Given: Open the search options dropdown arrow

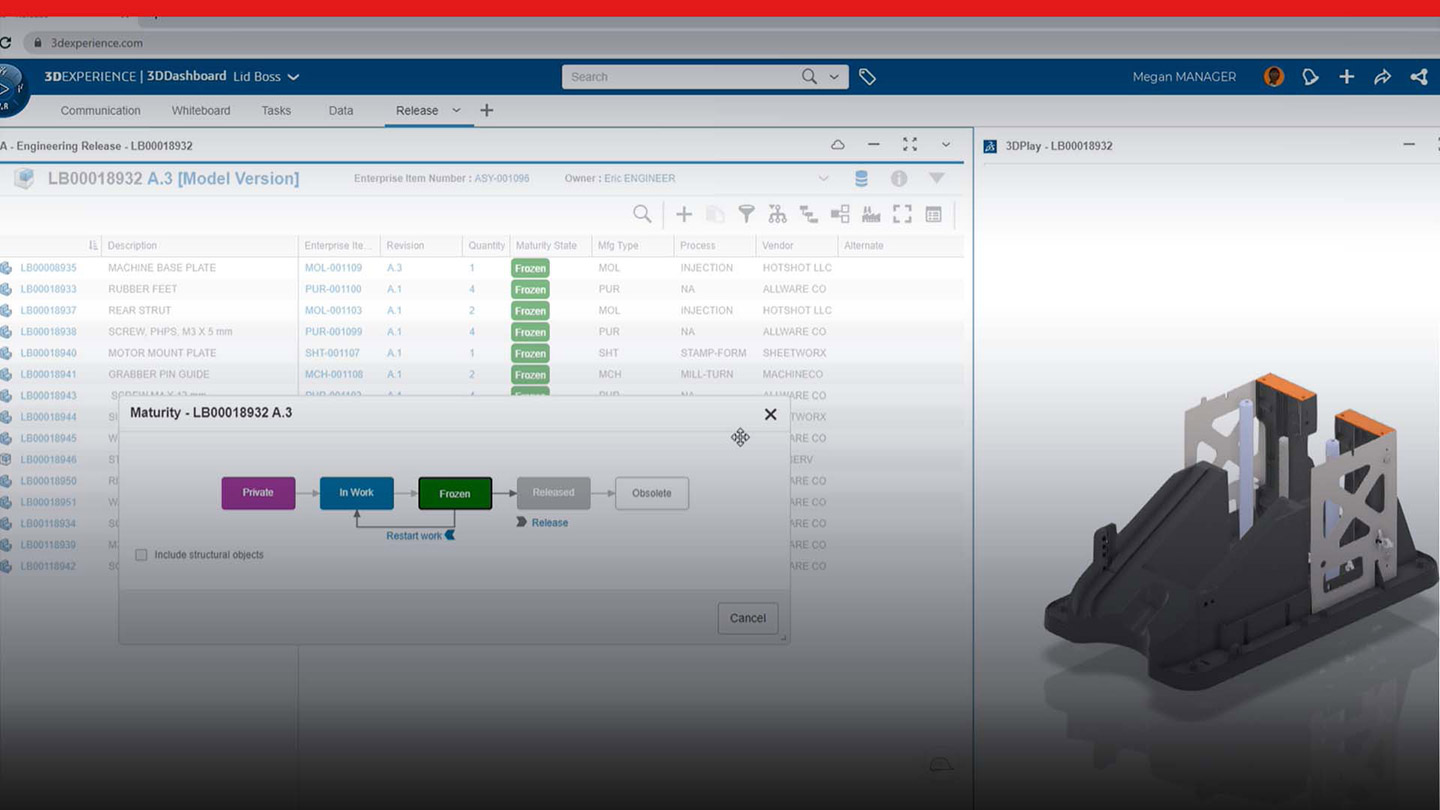Looking at the screenshot, I should [834, 77].
